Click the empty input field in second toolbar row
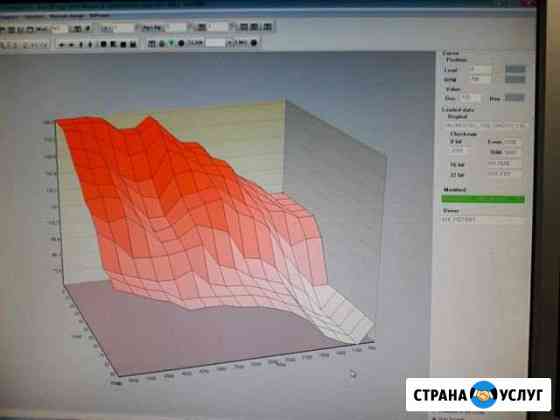The width and height of the screenshot is (560, 420). point(215,43)
